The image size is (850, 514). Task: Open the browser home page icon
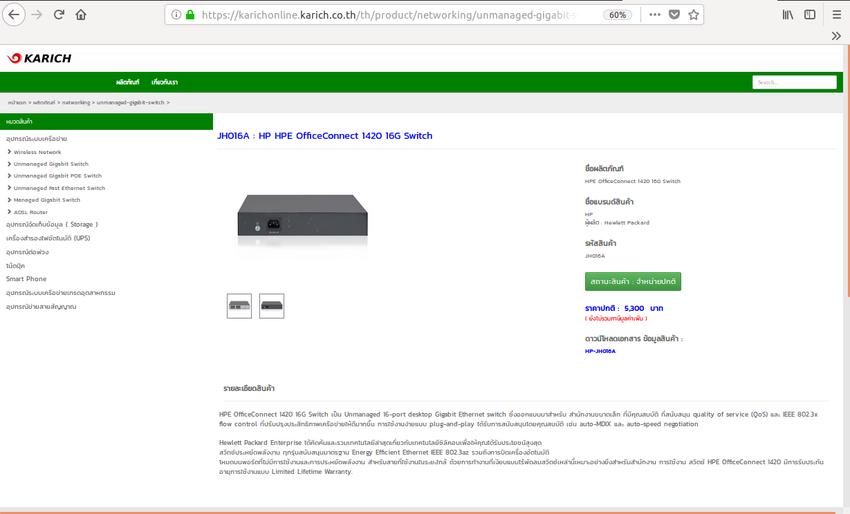[x=81, y=15]
